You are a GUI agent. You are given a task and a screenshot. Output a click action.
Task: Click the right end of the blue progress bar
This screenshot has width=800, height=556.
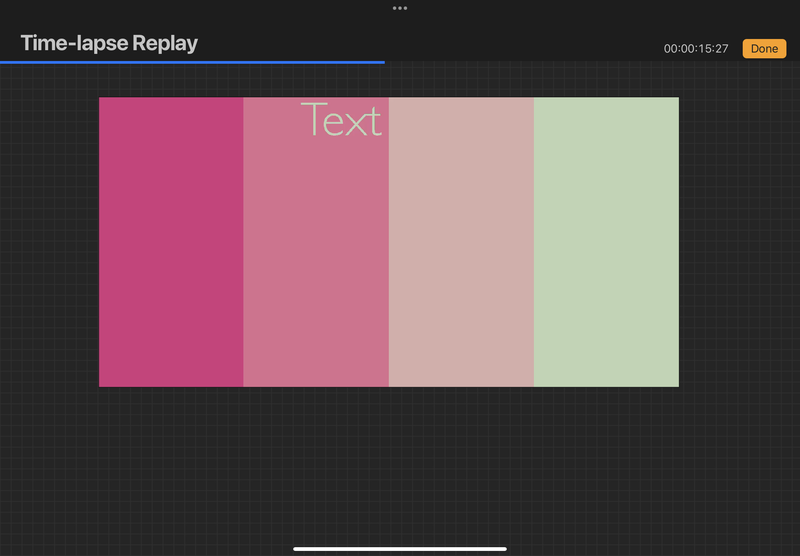coord(383,62)
